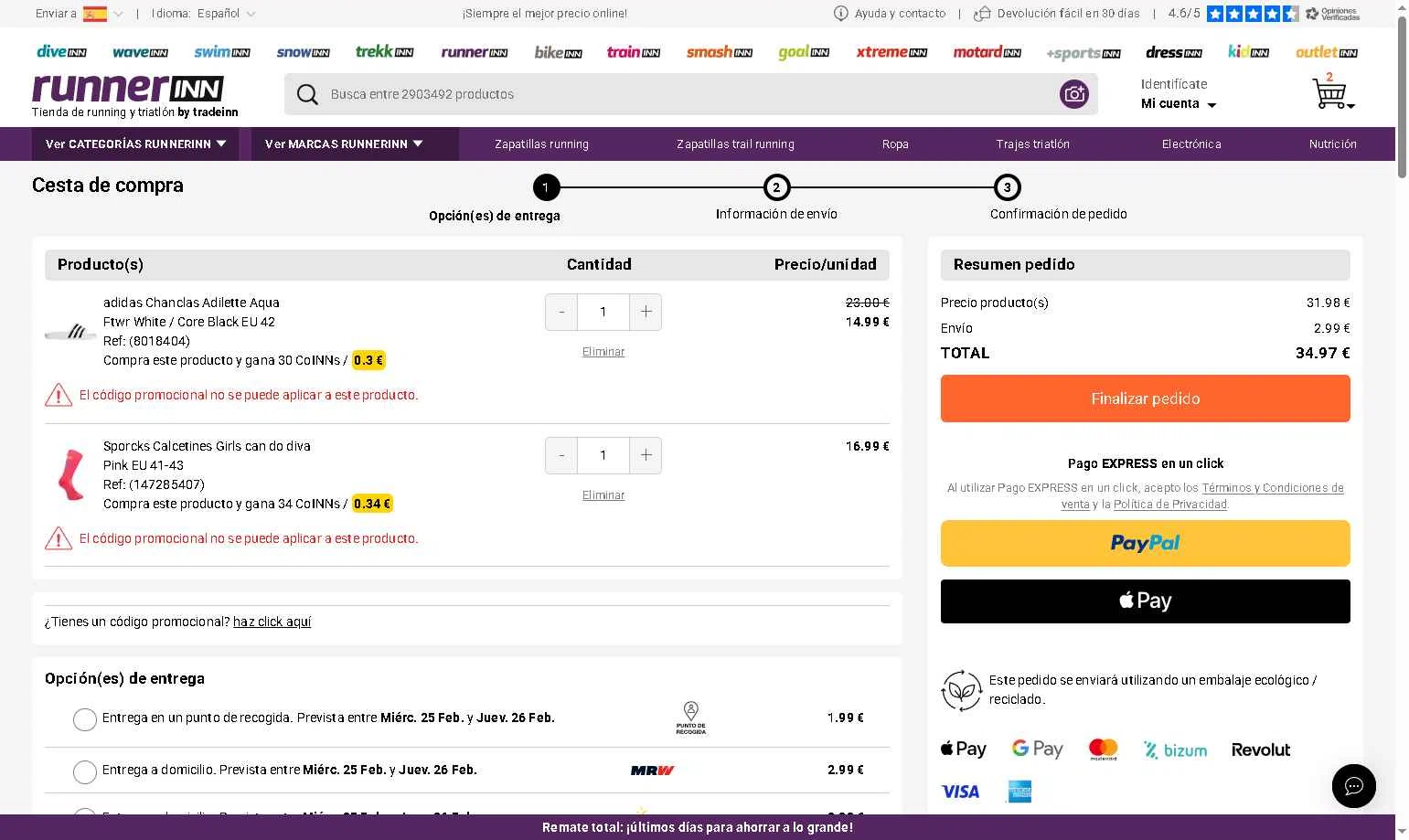
Task: Click Ayuda y contacto link text
Action: (x=900, y=13)
